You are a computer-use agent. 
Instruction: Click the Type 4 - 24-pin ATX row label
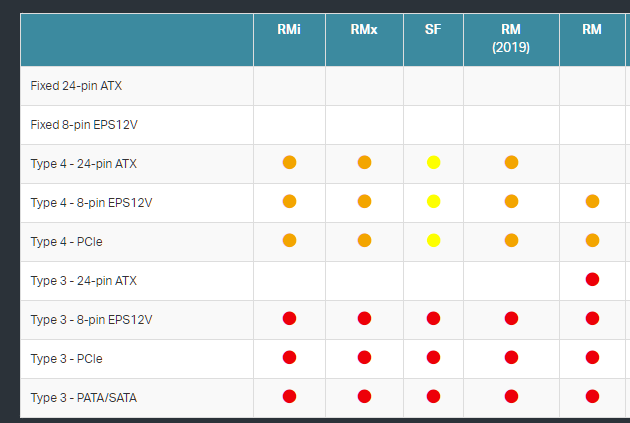tap(84, 163)
